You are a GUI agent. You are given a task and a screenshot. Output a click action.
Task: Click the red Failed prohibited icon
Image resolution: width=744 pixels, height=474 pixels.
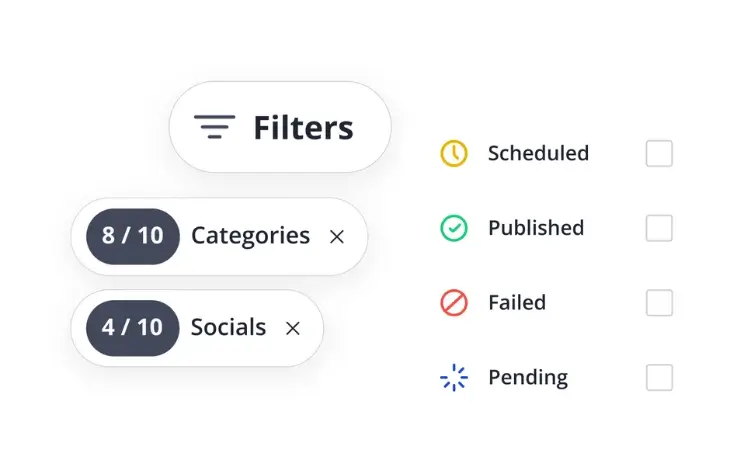[x=454, y=303]
